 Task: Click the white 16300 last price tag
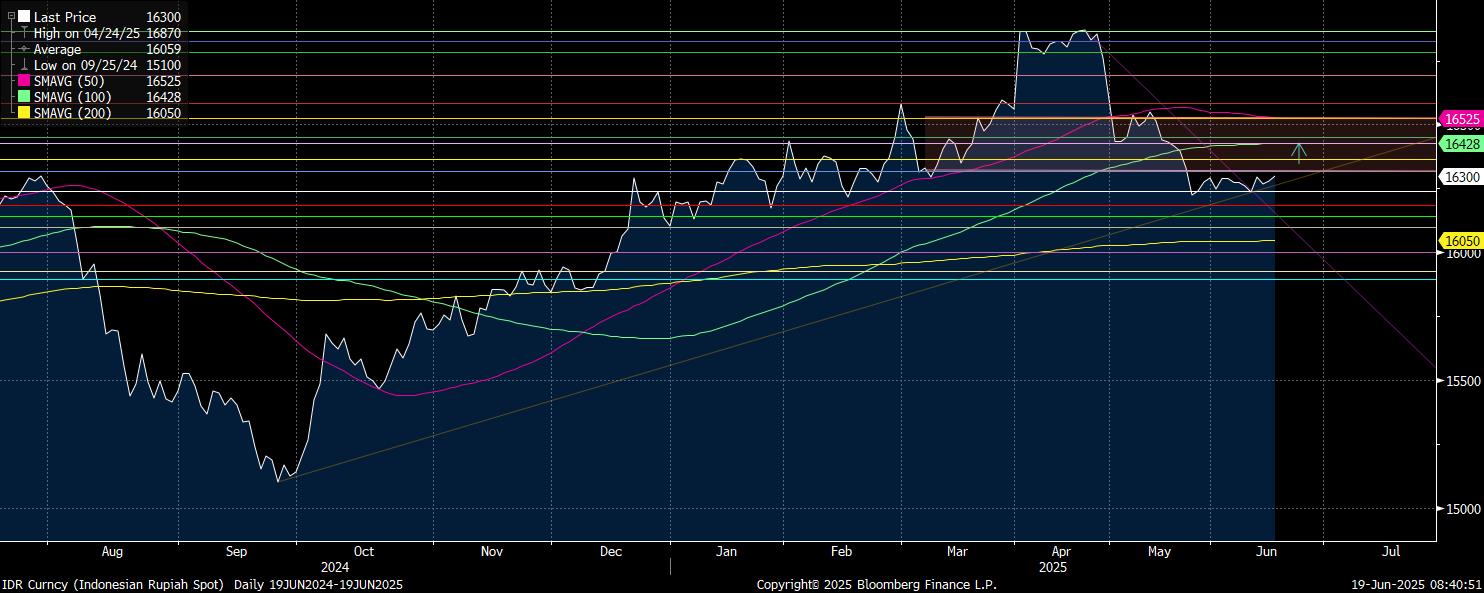point(1461,177)
